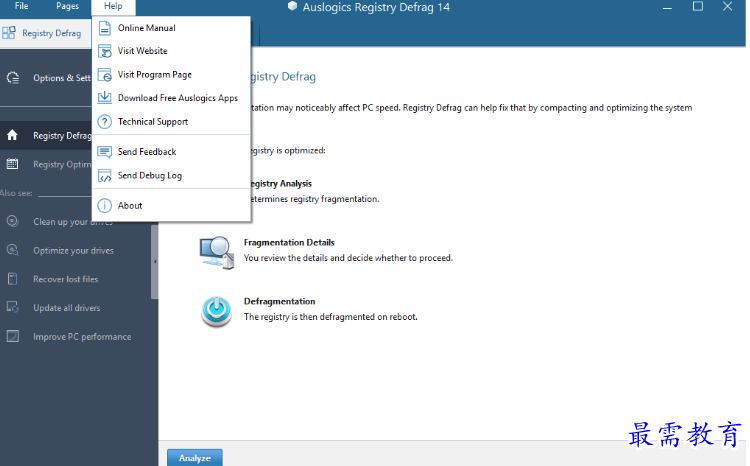Click the Improve PC performance icon

[x=12, y=336]
